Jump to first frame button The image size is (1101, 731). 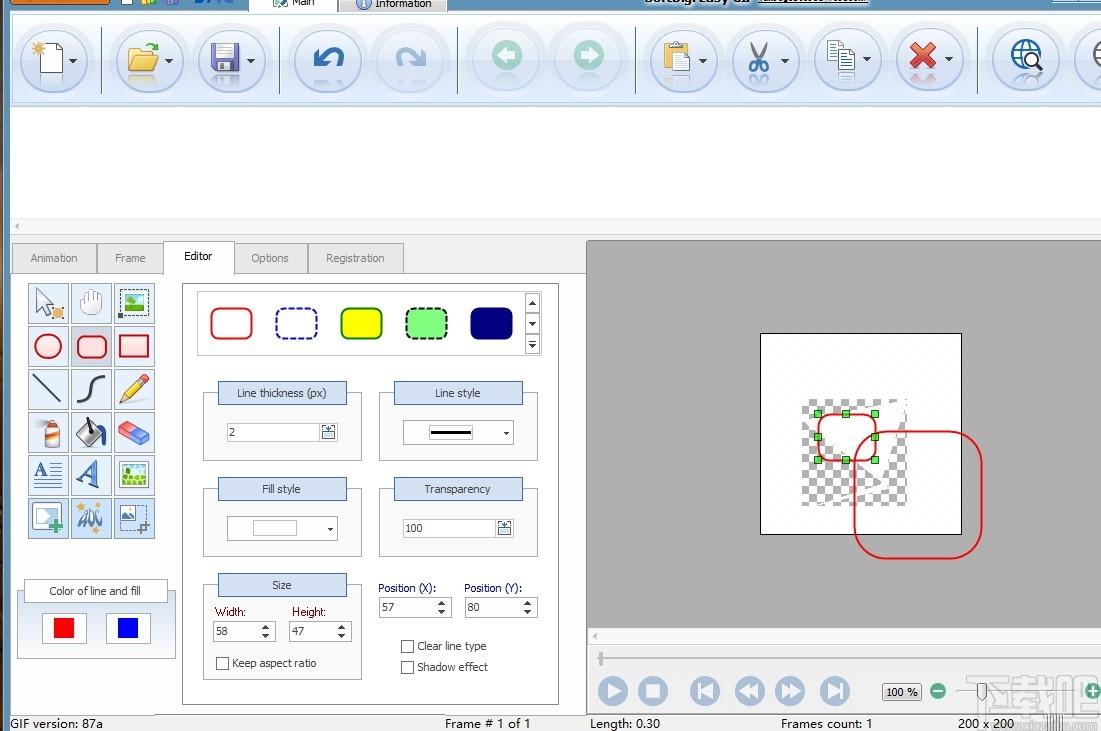point(705,691)
